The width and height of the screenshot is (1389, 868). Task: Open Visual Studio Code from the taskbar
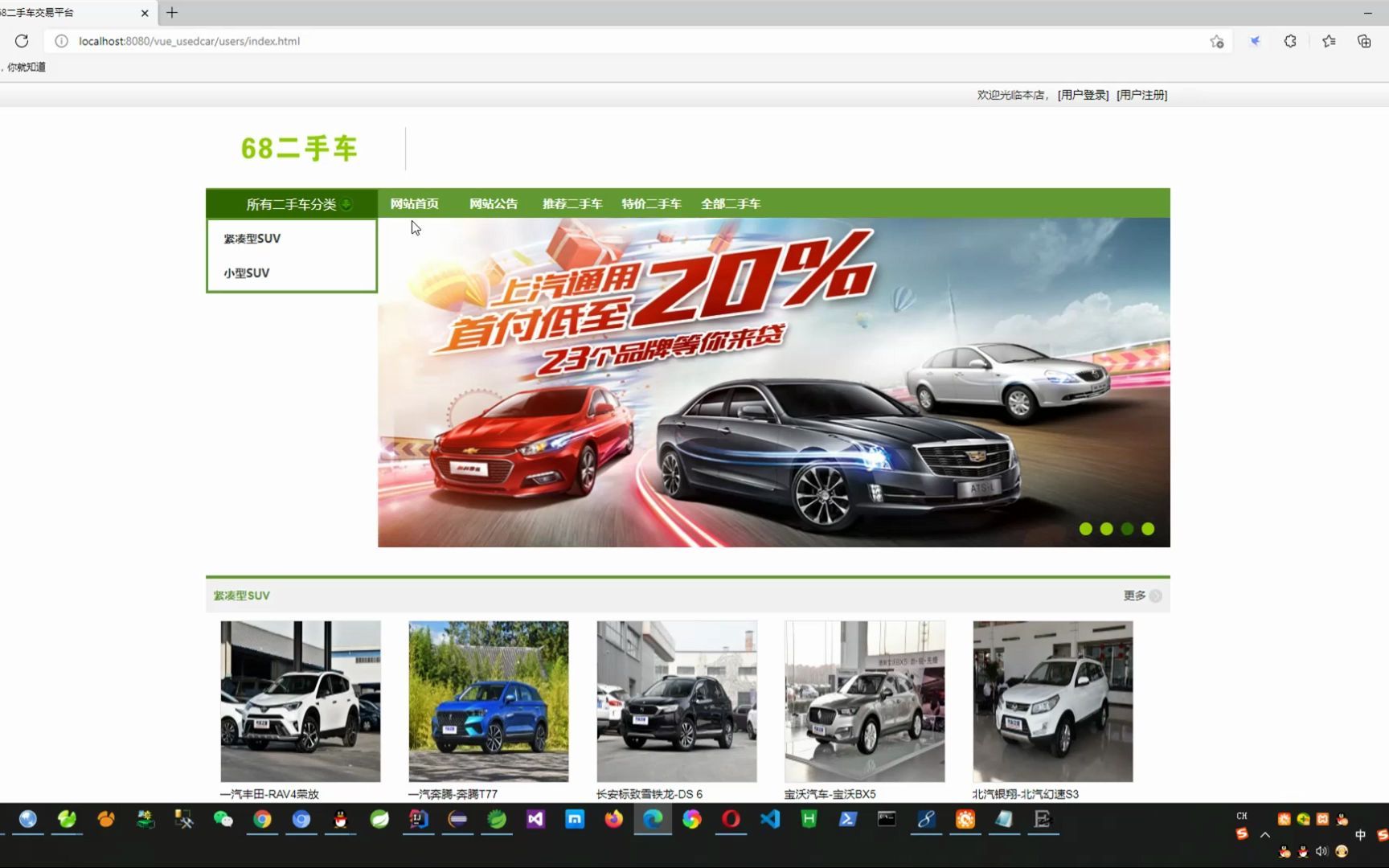coord(770,819)
